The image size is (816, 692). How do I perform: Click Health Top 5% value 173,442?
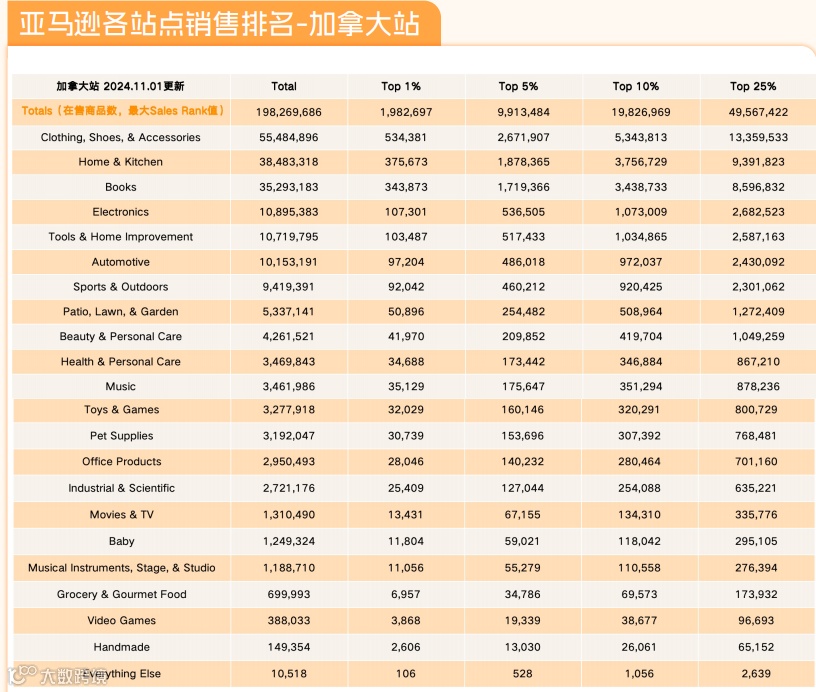coord(524,362)
